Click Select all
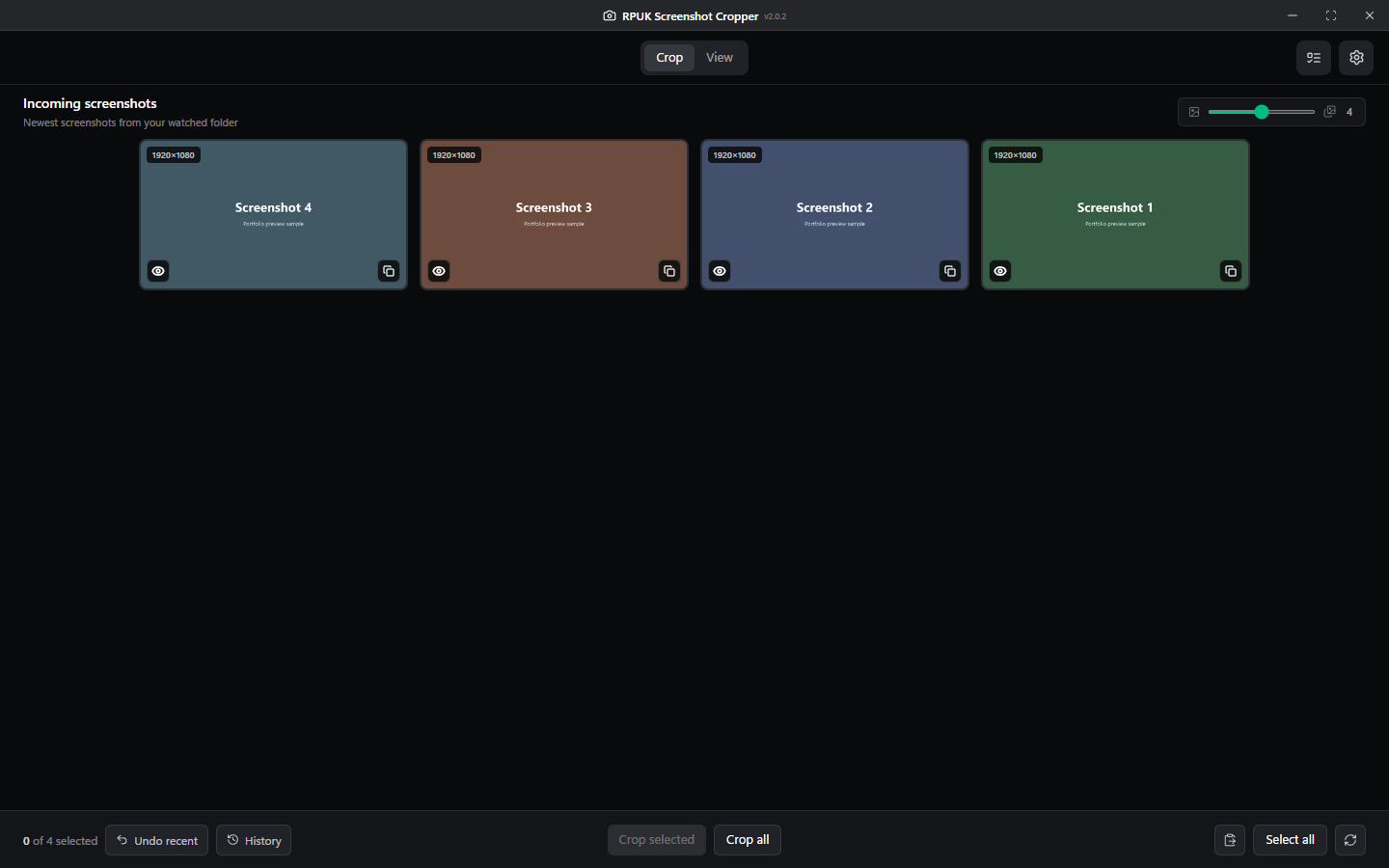Screen dimensions: 1389x868 1290,840
